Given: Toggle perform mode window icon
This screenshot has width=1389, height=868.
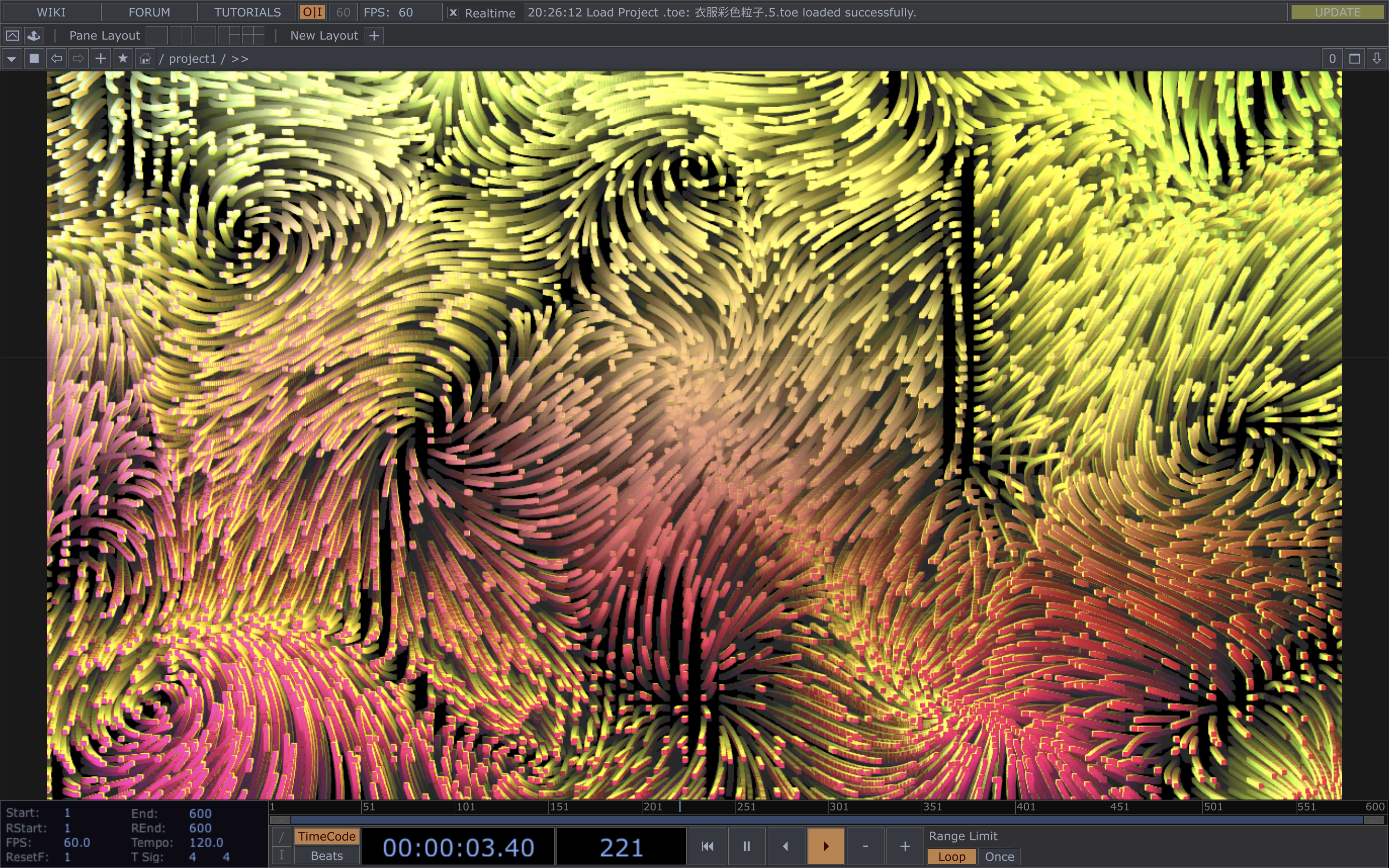Looking at the screenshot, I should [x=12, y=36].
